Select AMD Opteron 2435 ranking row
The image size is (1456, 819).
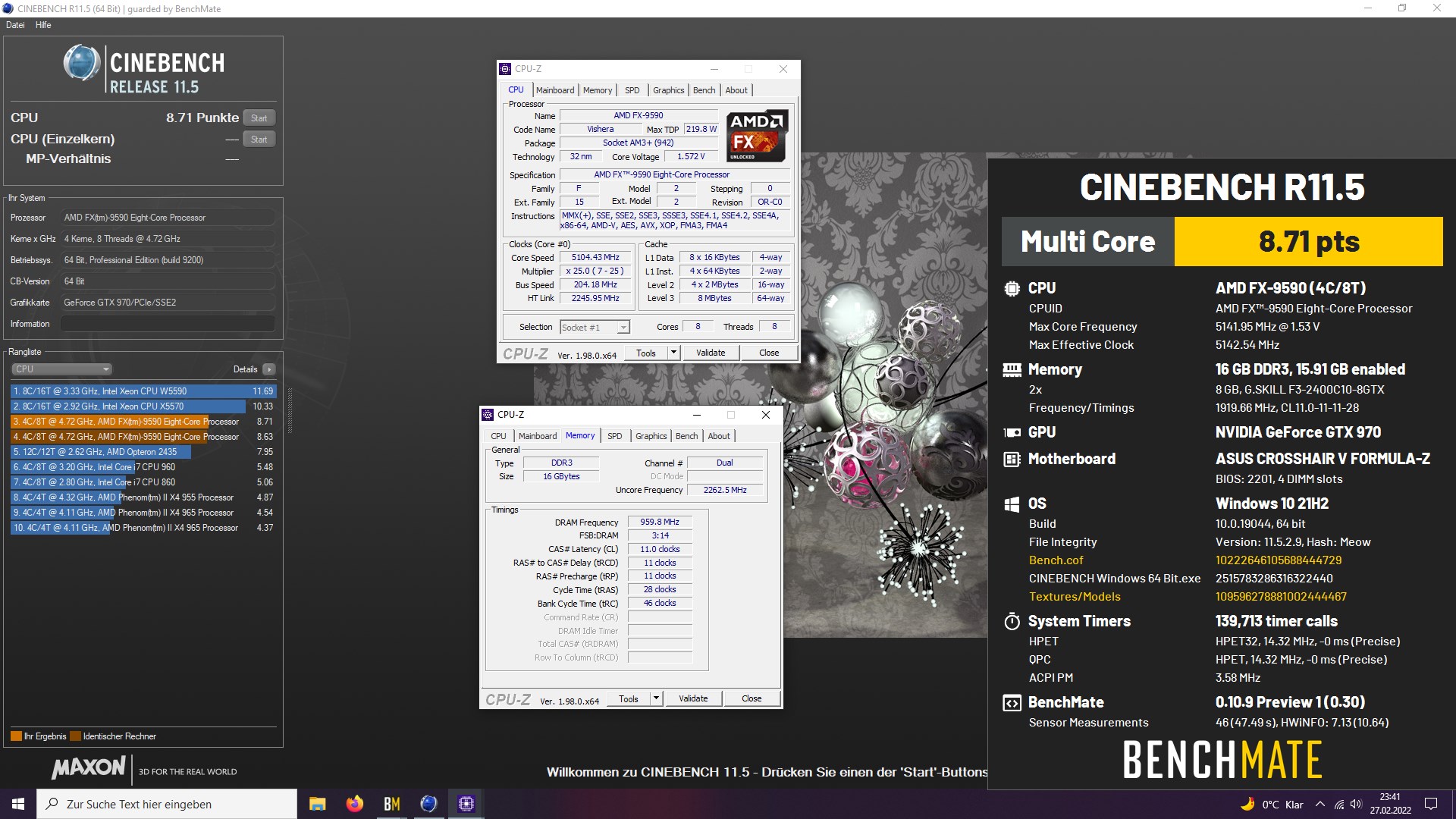click(143, 452)
